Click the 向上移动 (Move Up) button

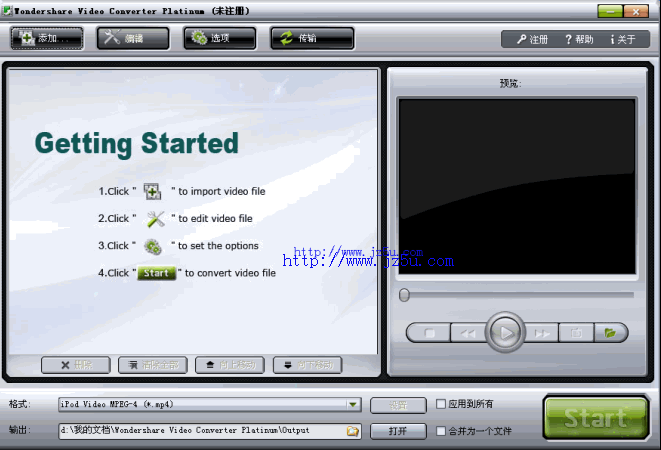pyautogui.click(x=230, y=365)
